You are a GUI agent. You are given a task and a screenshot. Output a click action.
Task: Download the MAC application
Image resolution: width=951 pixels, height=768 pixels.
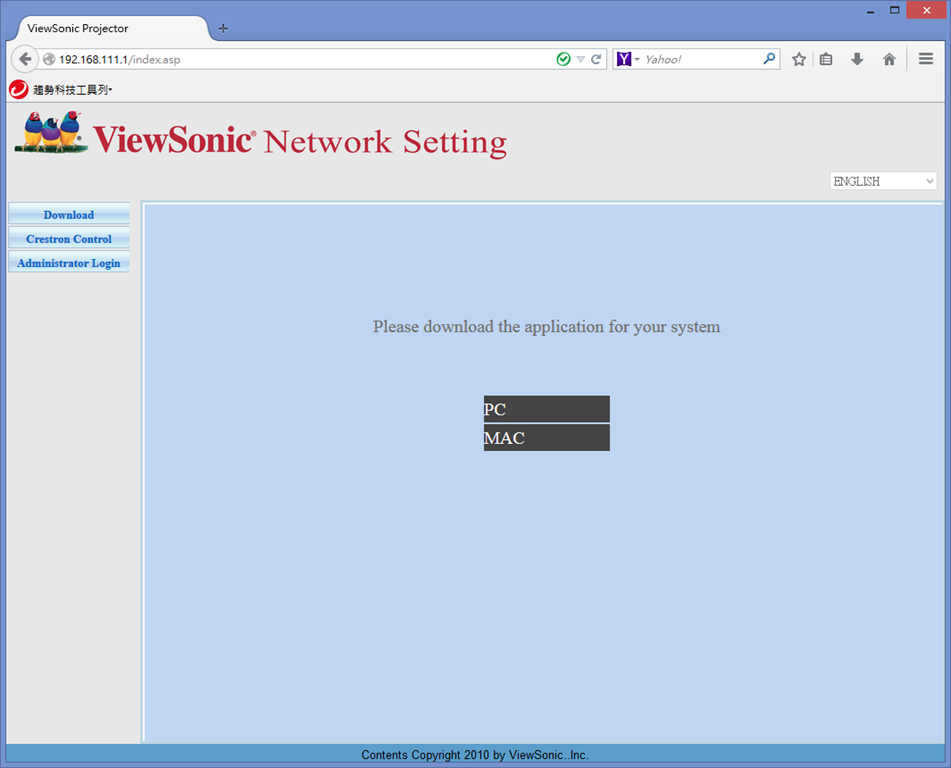(x=546, y=437)
